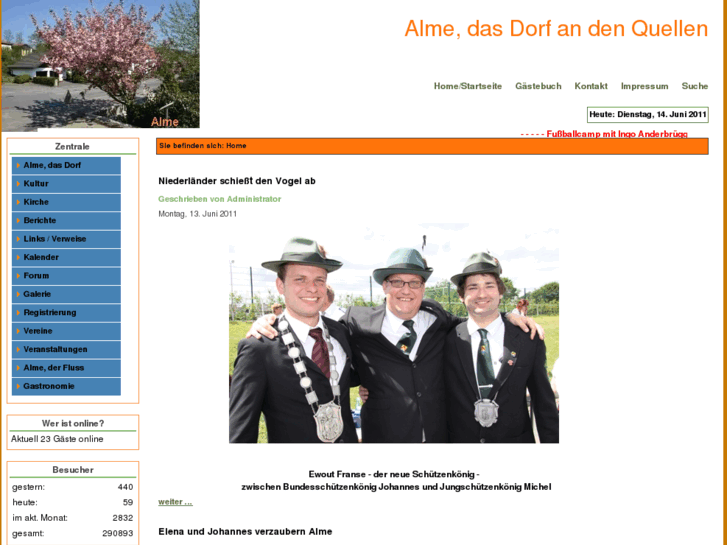Viewport: 727px width, 545px height.
Task: Click the 'gesamt: 290893' visitor total
Action: (73, 533)
